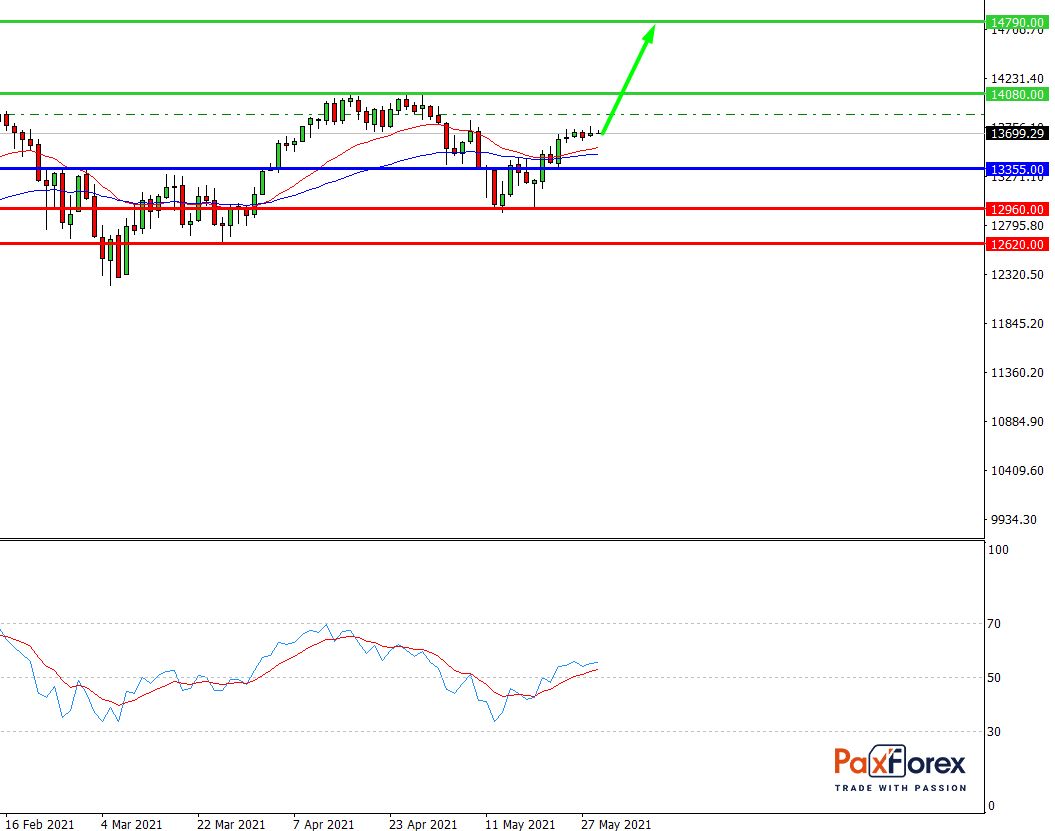The height and width of the screenshot is (831, 1055).
Task: Click the RSI 70 scale value
Action: (x=994, y=624)
